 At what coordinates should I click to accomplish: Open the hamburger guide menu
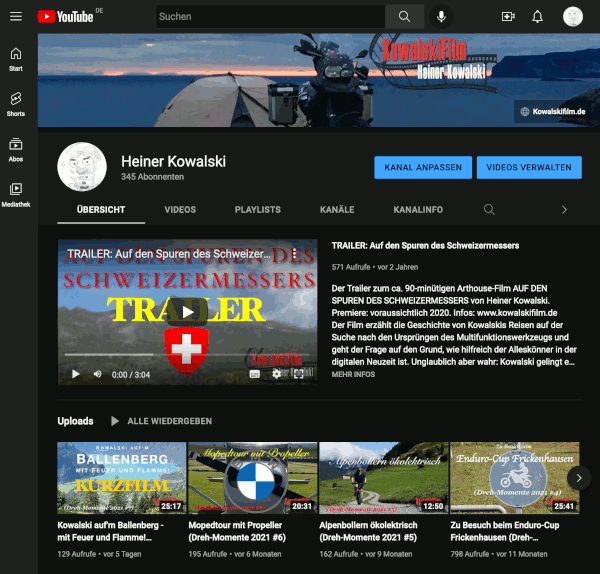[16, 17]
